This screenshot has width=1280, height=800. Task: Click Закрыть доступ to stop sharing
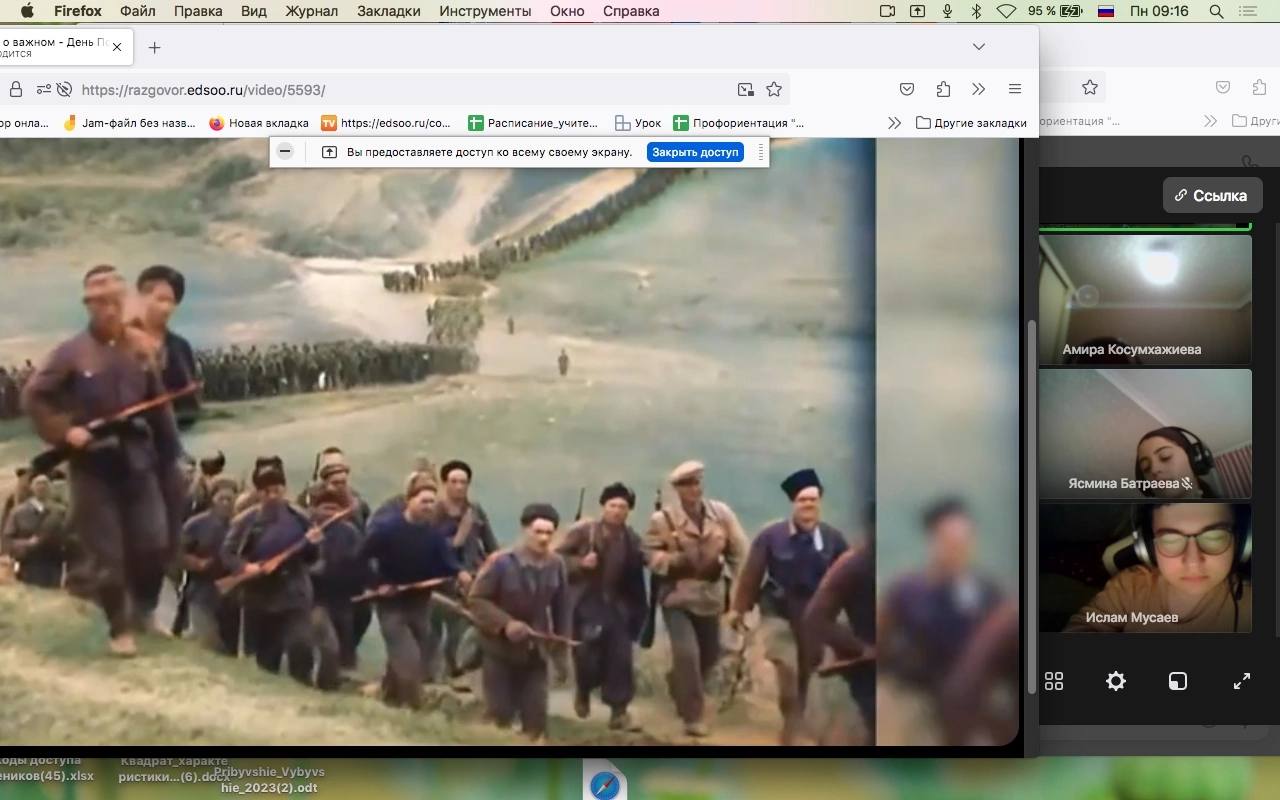(x=696, y=152)
